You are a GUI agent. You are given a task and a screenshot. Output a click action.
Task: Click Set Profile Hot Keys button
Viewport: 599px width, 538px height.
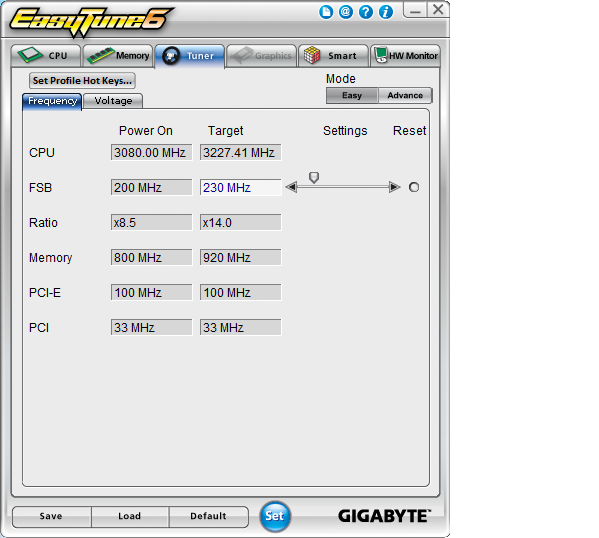click(x=82, y=81)
